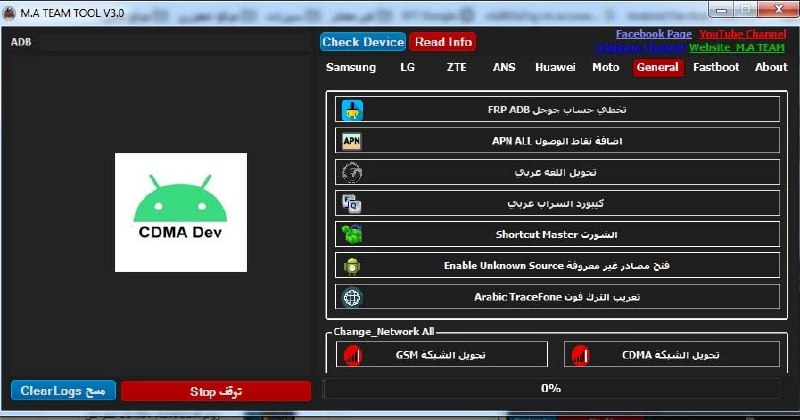The height and width of the screenshot is (420, 800).
Task: Click the ADB log area label
Action: click(21, 42)
